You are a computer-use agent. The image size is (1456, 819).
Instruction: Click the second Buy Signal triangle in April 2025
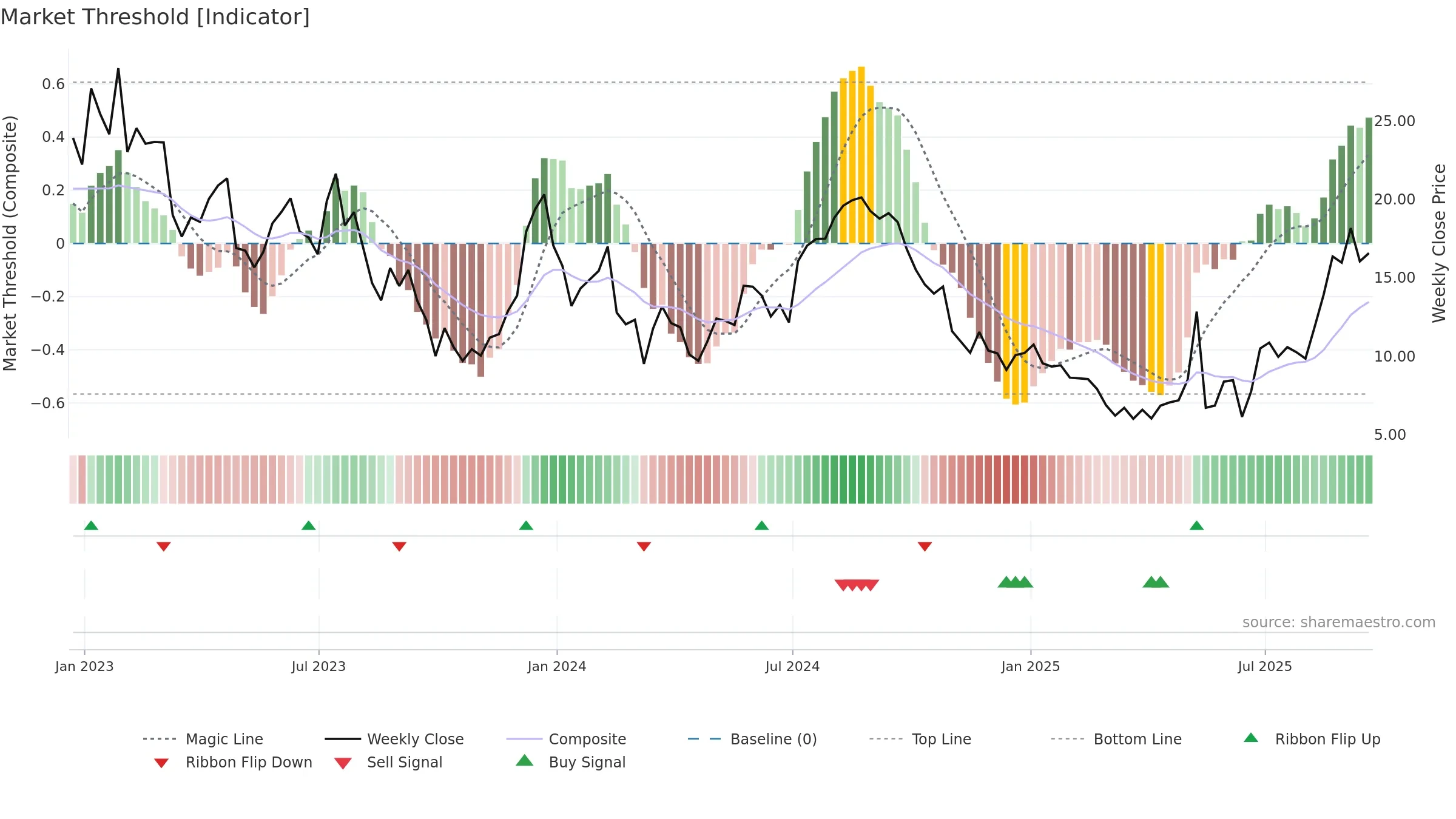[x=1161, y=582]
